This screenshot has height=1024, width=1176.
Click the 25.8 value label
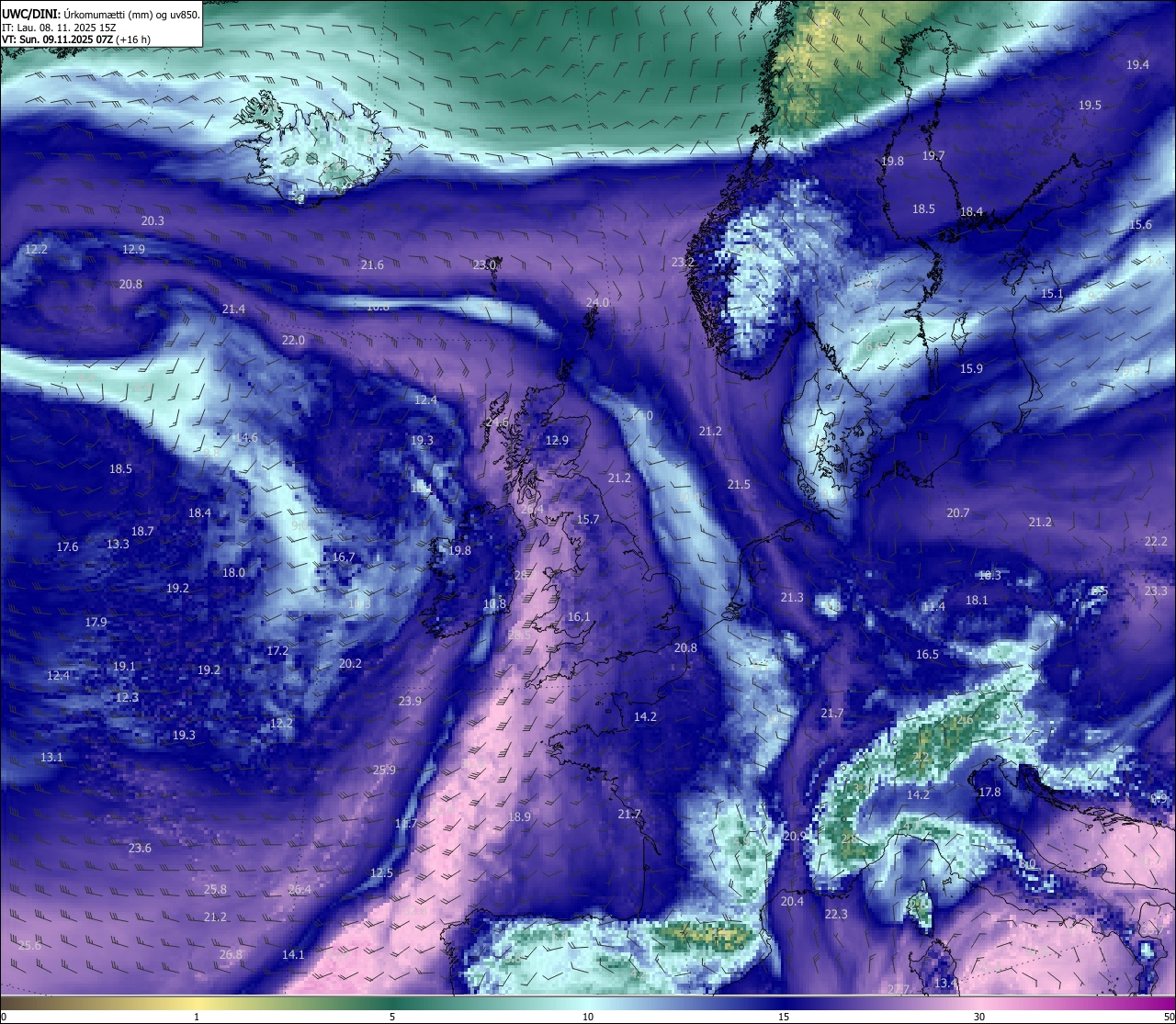[215, 890]
